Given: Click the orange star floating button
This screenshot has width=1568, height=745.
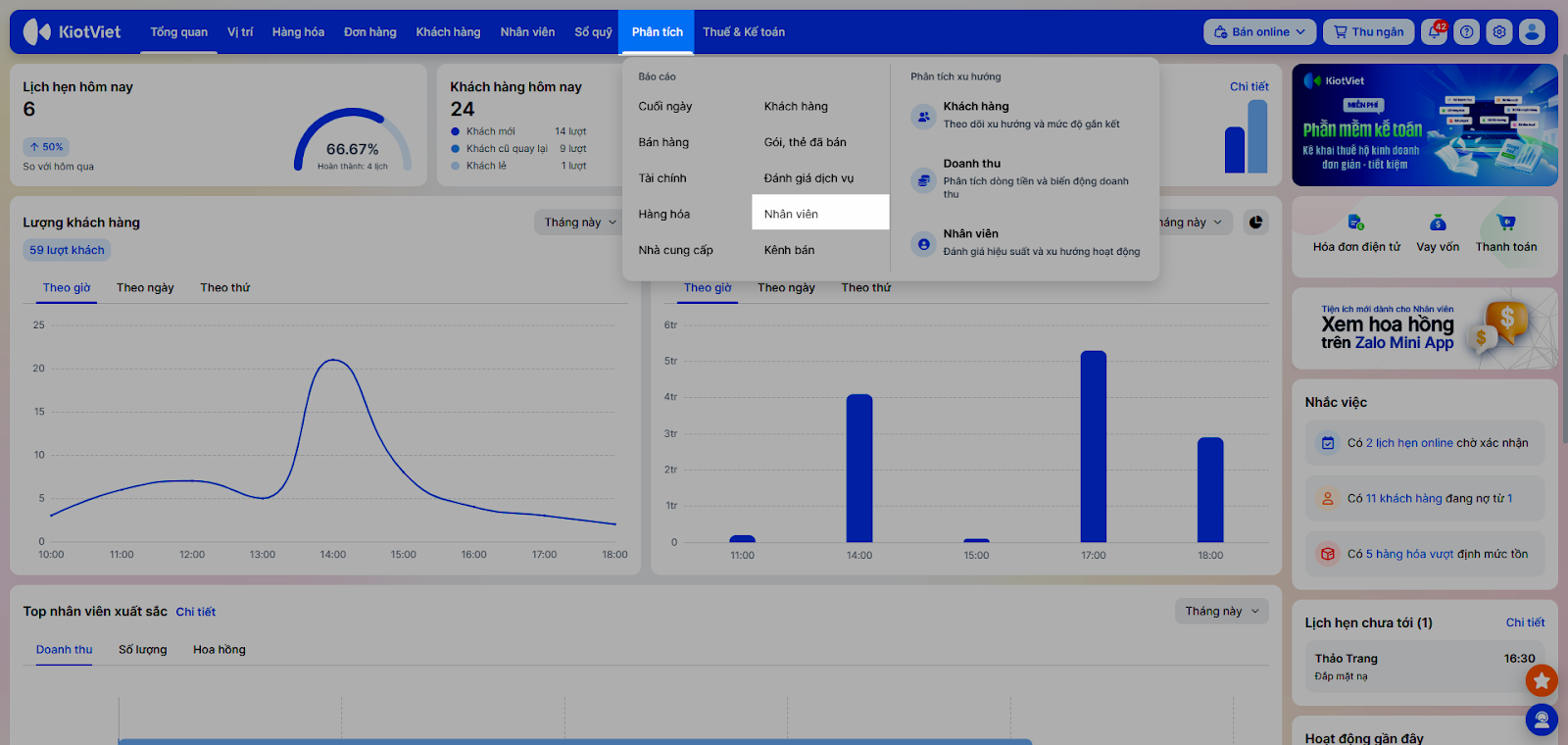Looking at the screenshot, I should point(1542,679).
